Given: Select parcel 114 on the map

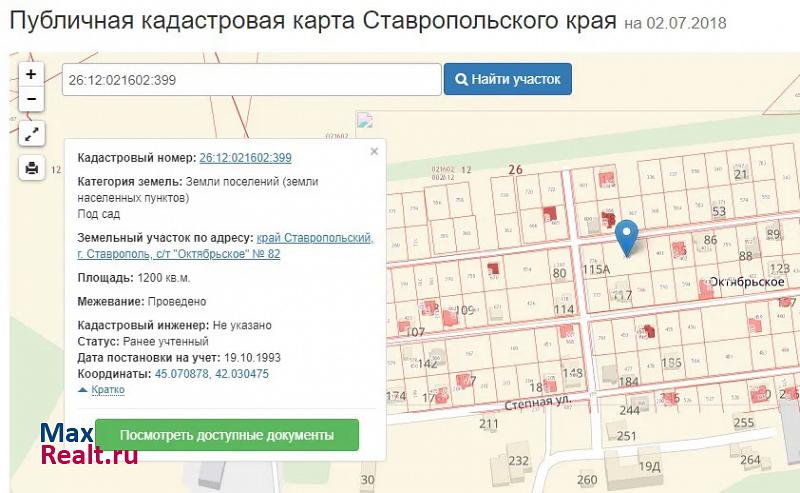Looking at the screenshot, I should tap(563, 310).
